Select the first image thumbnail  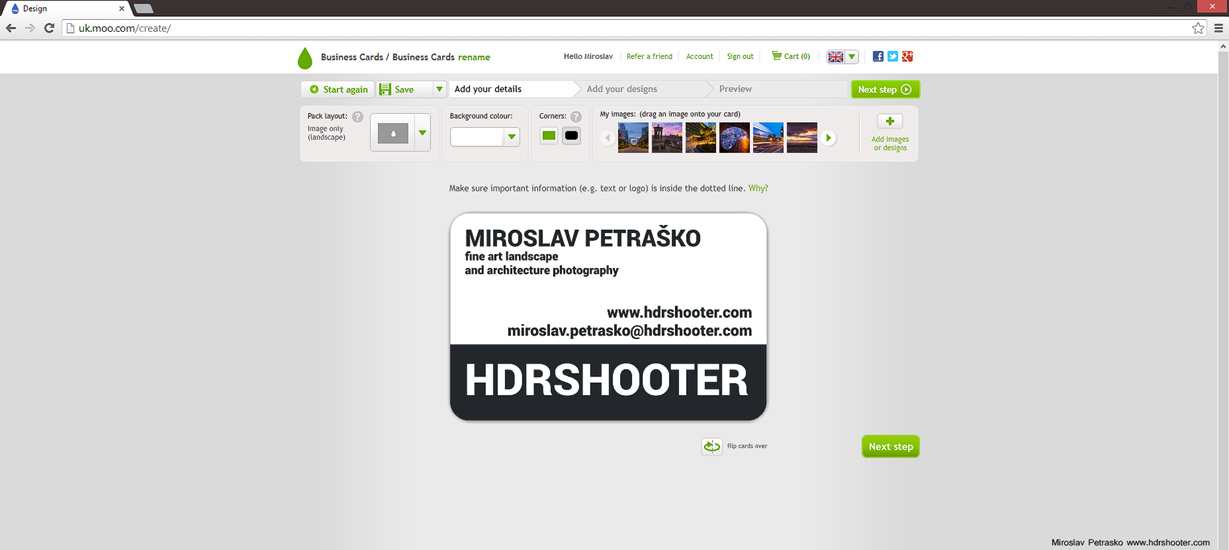[633, 138]
